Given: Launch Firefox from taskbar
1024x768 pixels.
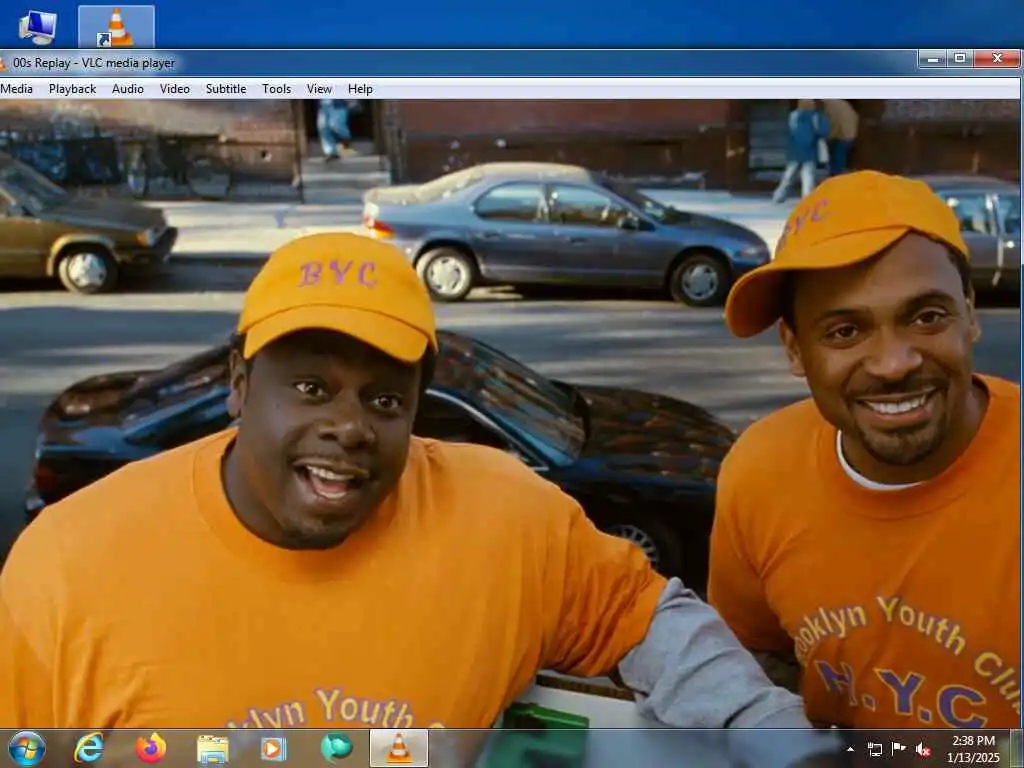Looking at the screenshot, I should 151,748.
